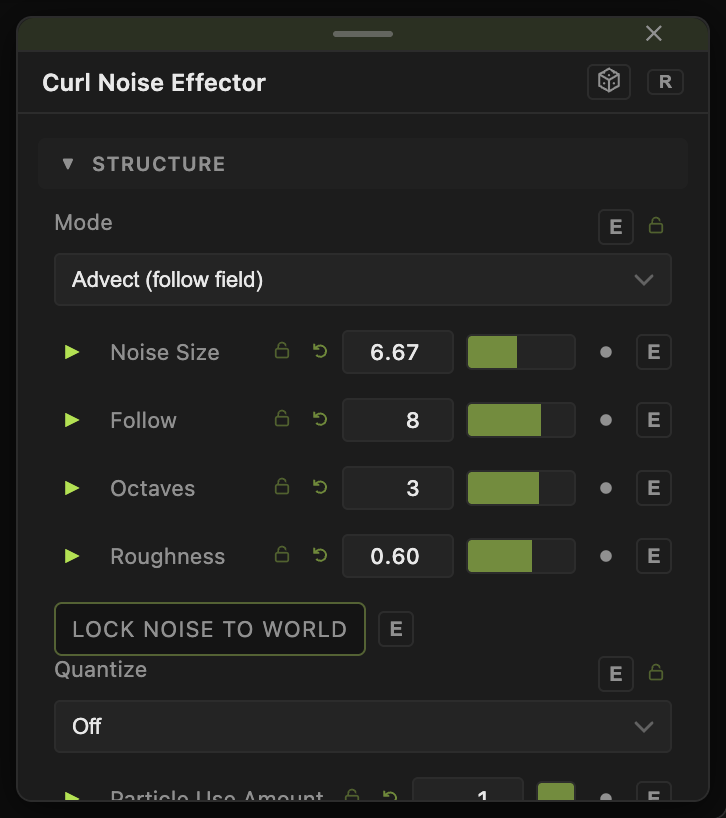Toggle the lock icon for Noise Size
Viewport: 726px width, 818px height.
click(x=282, y=351)
